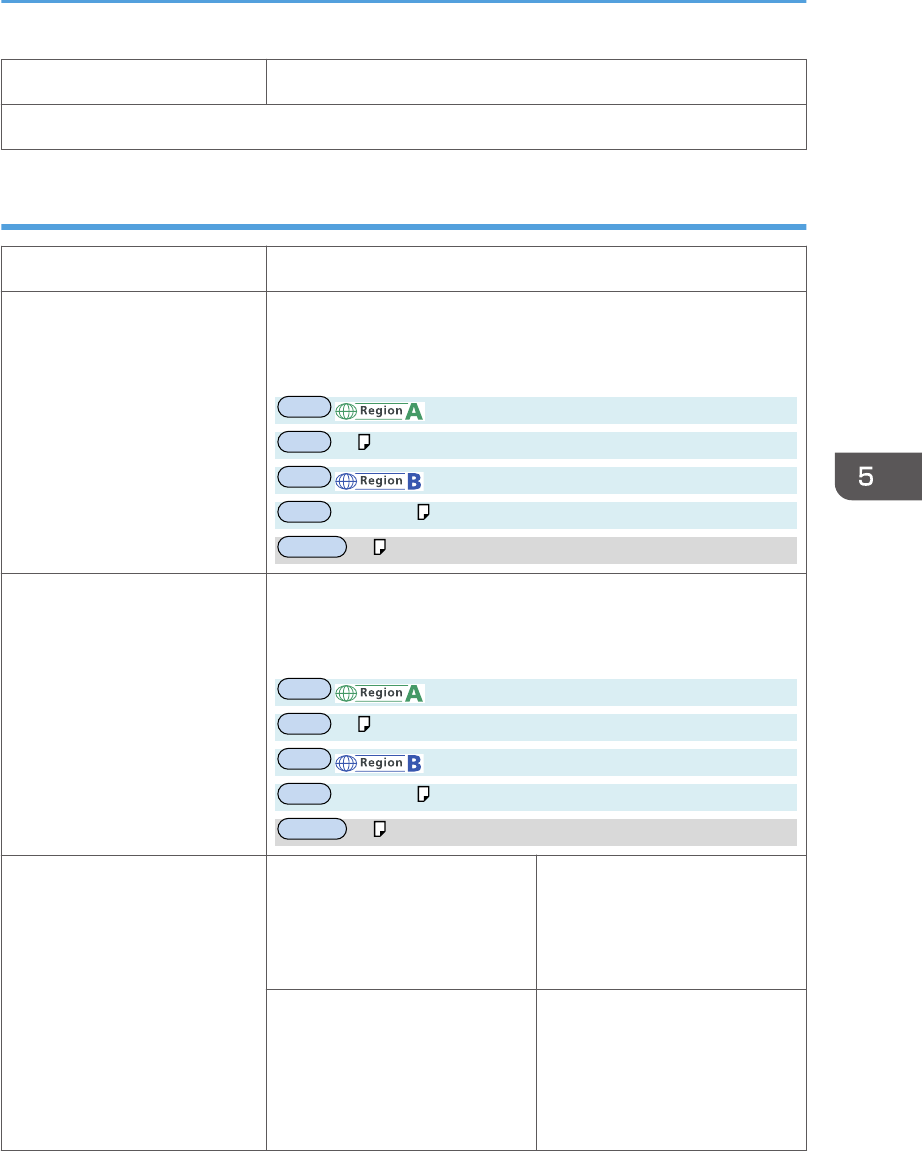Select blue pill label beside upper Region A badge
922x1151 pixels.
point(304,407)
